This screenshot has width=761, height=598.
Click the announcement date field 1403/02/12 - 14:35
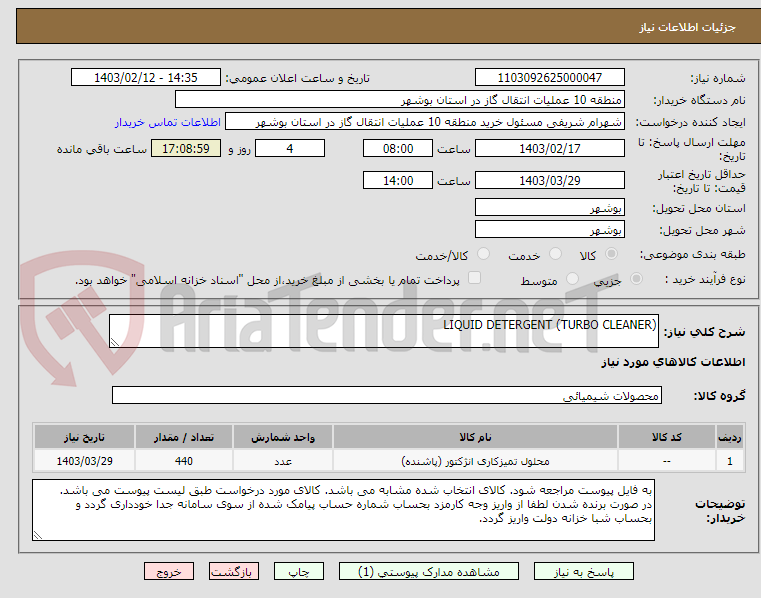point(146,78)
